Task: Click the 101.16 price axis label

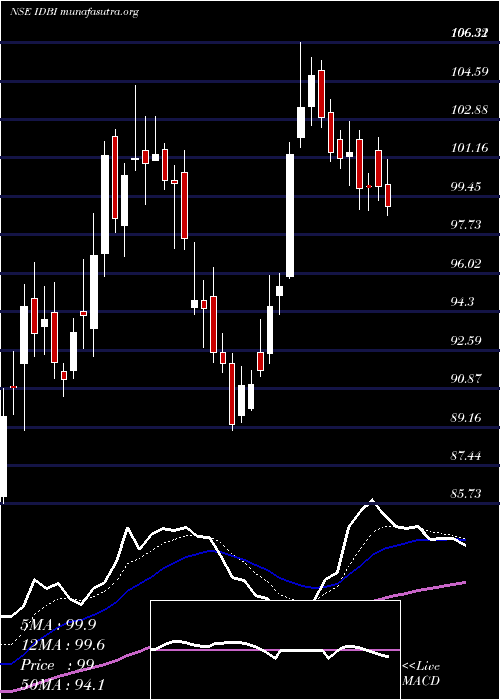Action: click(469, 148)
